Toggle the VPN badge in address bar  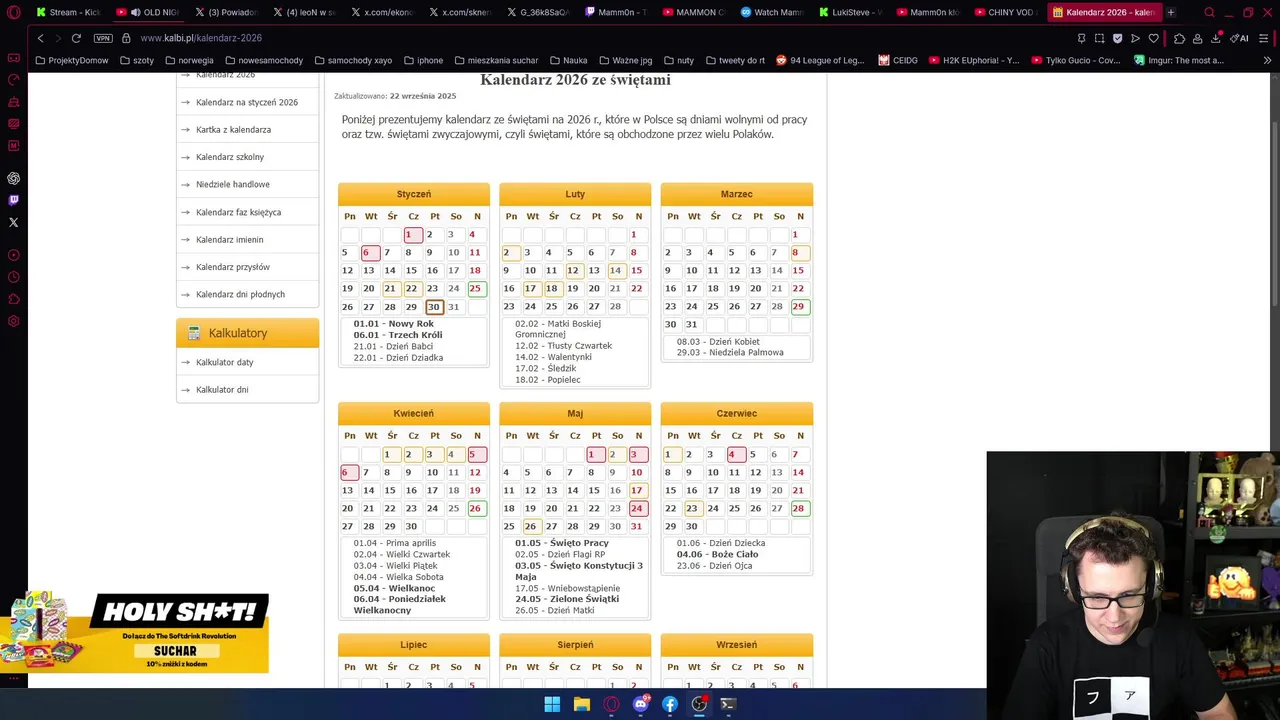(103, 38)
